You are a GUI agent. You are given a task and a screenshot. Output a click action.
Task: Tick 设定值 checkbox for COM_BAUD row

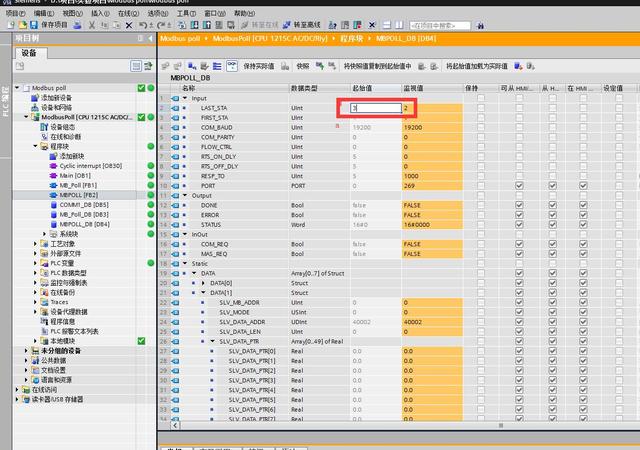coord(619,127)
